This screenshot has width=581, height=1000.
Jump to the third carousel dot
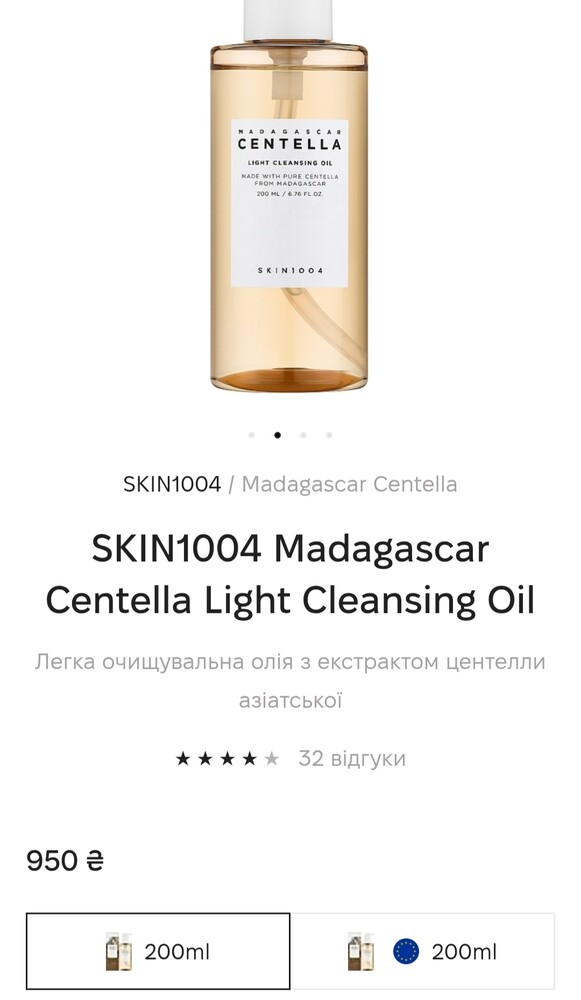point(304,436)
